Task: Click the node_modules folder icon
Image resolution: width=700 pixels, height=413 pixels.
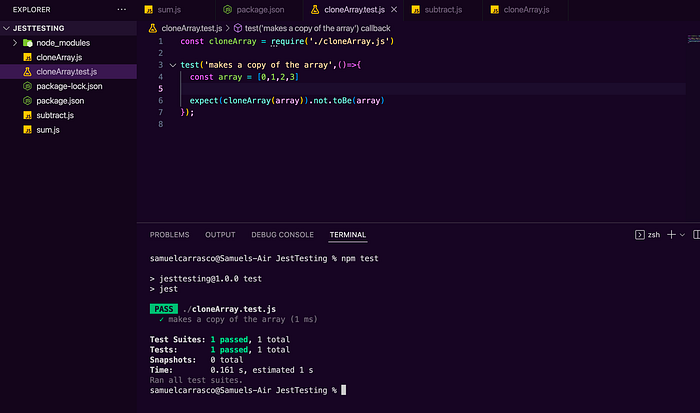Action: click(28, 43)
